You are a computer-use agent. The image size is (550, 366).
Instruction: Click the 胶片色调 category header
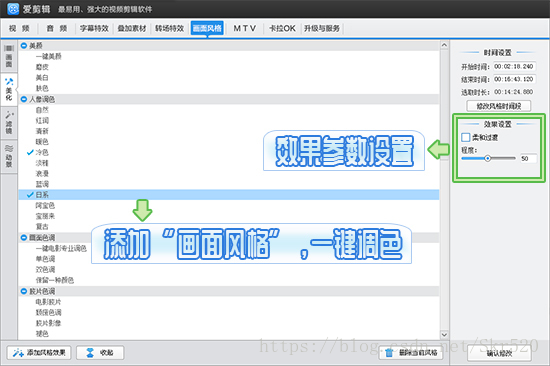[229, 291]
